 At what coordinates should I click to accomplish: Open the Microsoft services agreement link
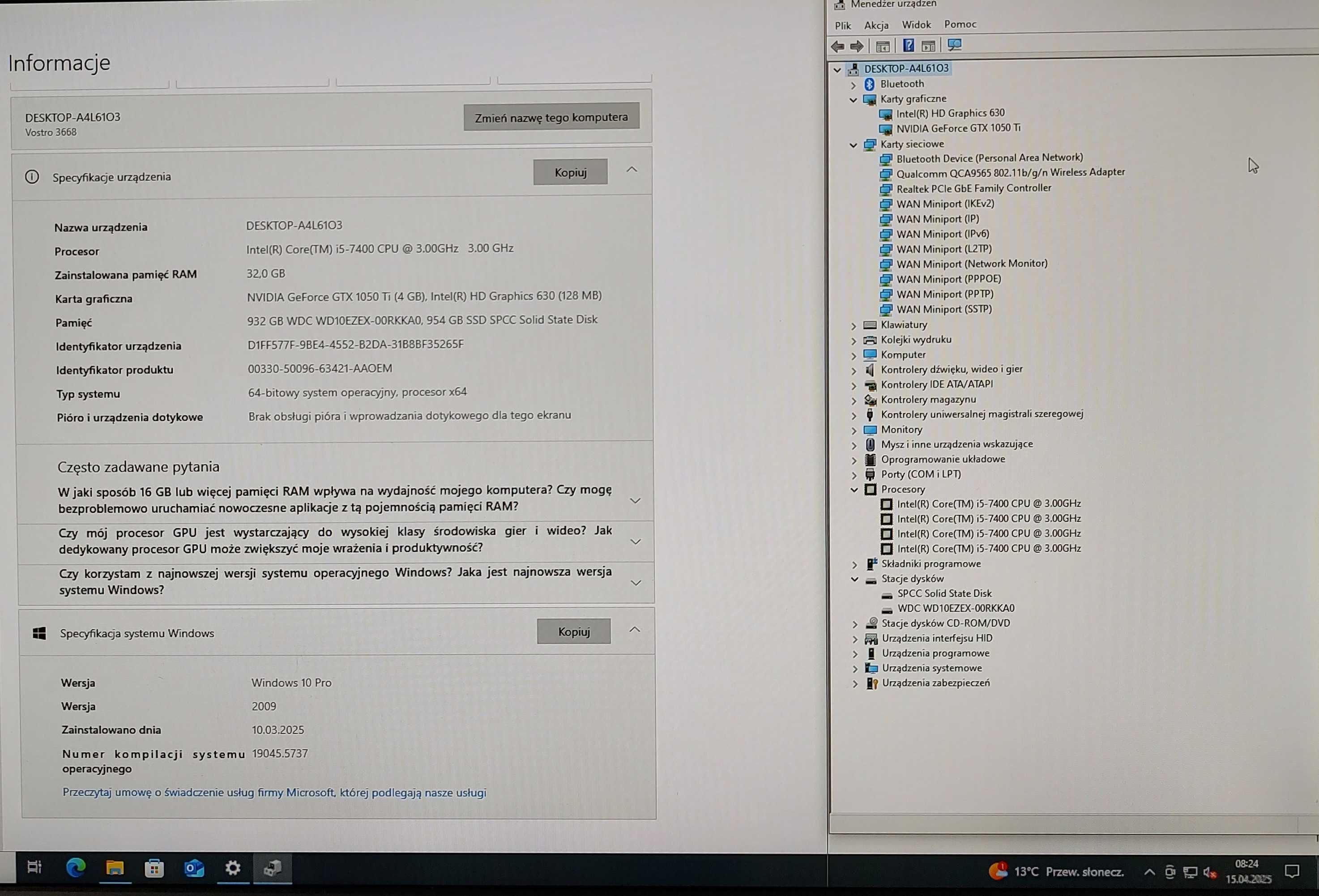[x=274, y=793]
